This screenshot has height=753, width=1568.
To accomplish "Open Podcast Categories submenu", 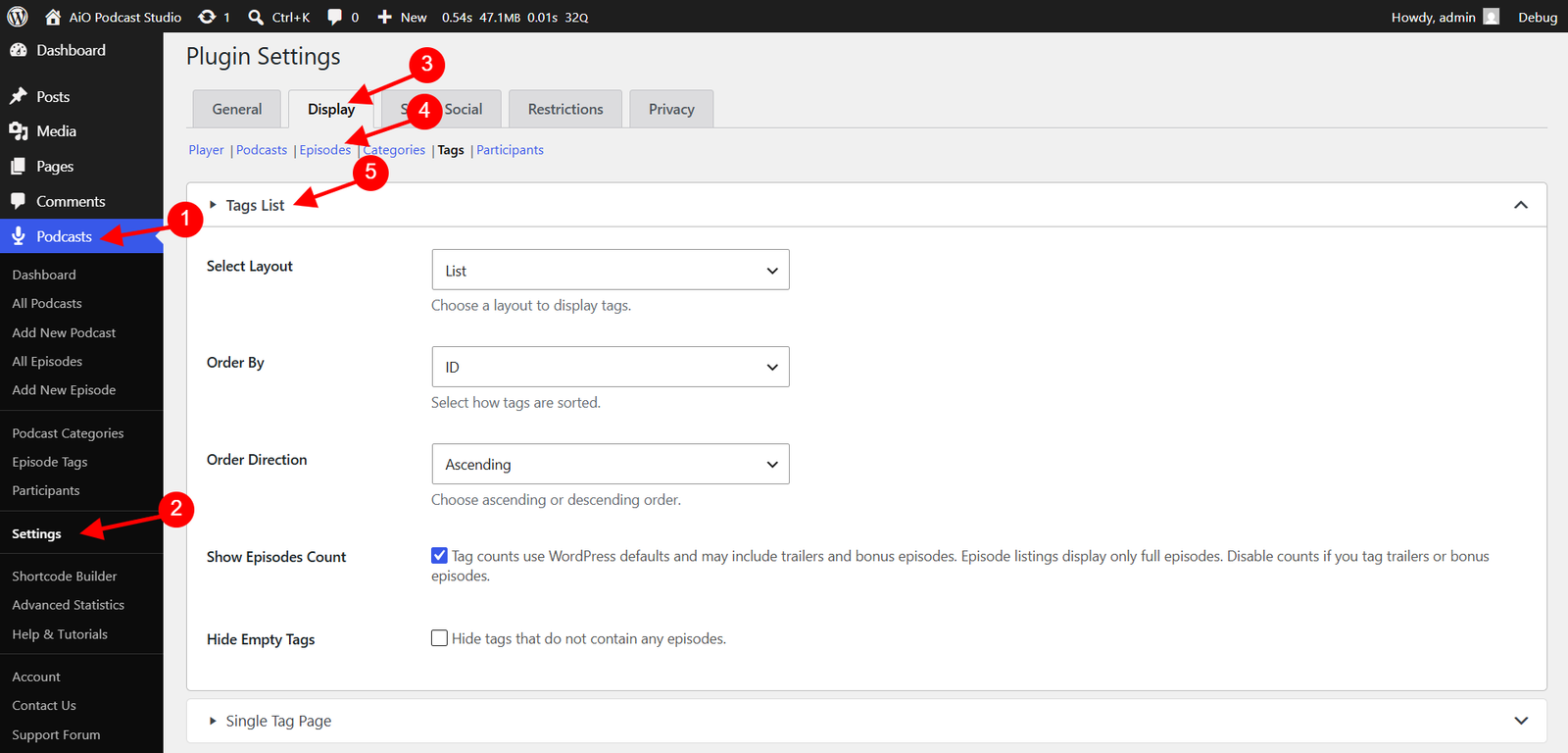I will 68,433.
